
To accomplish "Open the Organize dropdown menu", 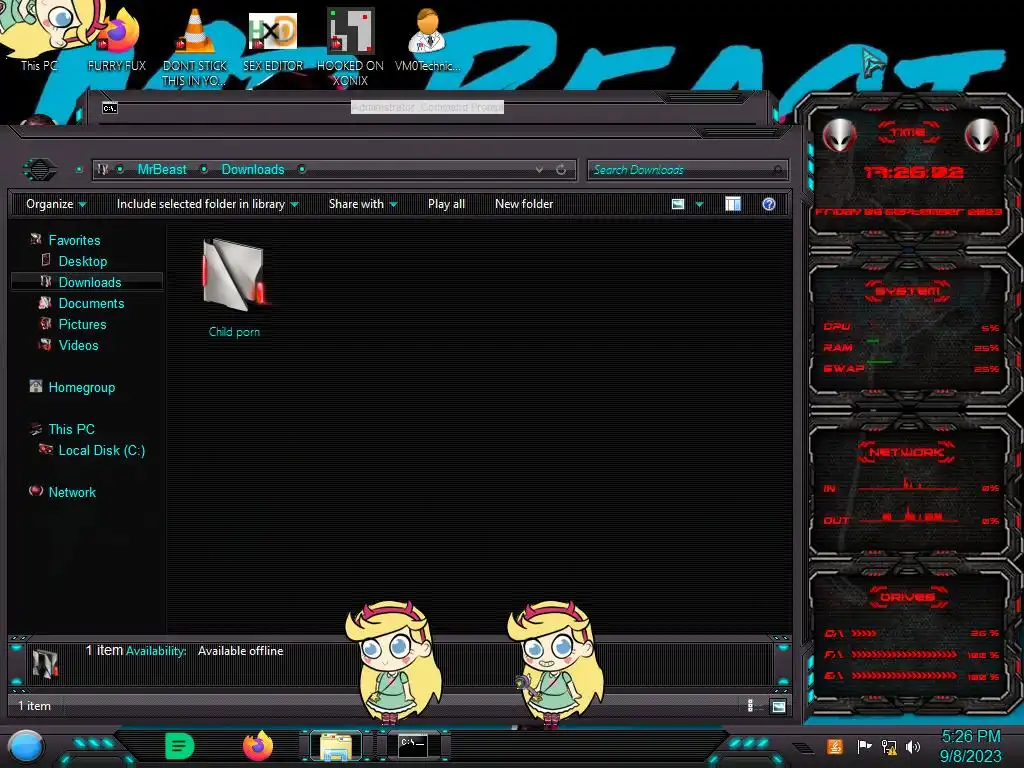I will (x=56, y=204).
